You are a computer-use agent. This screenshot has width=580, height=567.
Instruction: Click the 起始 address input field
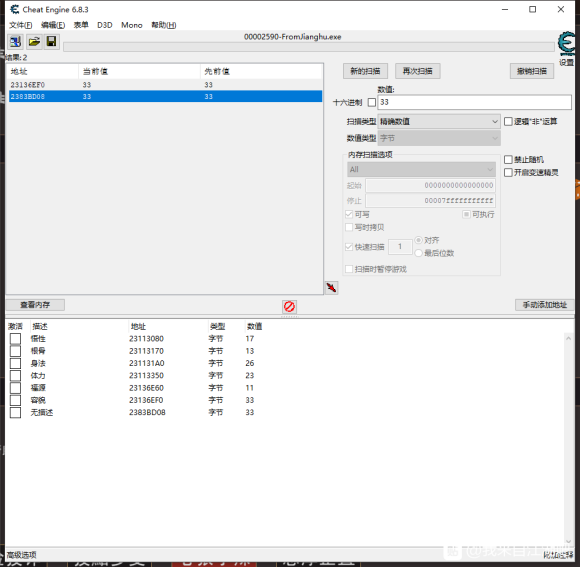pos(431,185)
